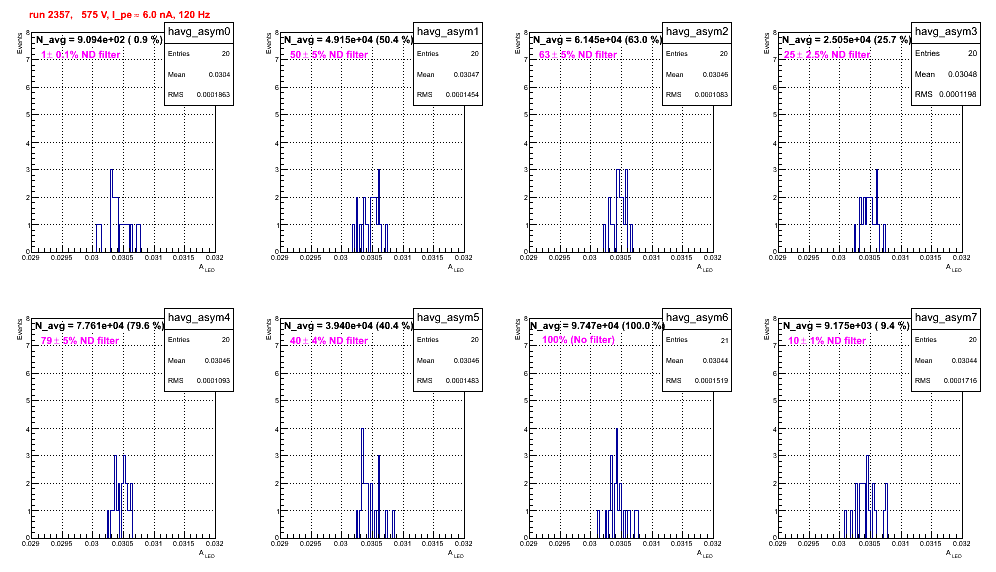The height and width of the screenshot is (572, 996).
Task: Click Entries 20 in havg_asym7 box
Action: [x=946, y=340]
